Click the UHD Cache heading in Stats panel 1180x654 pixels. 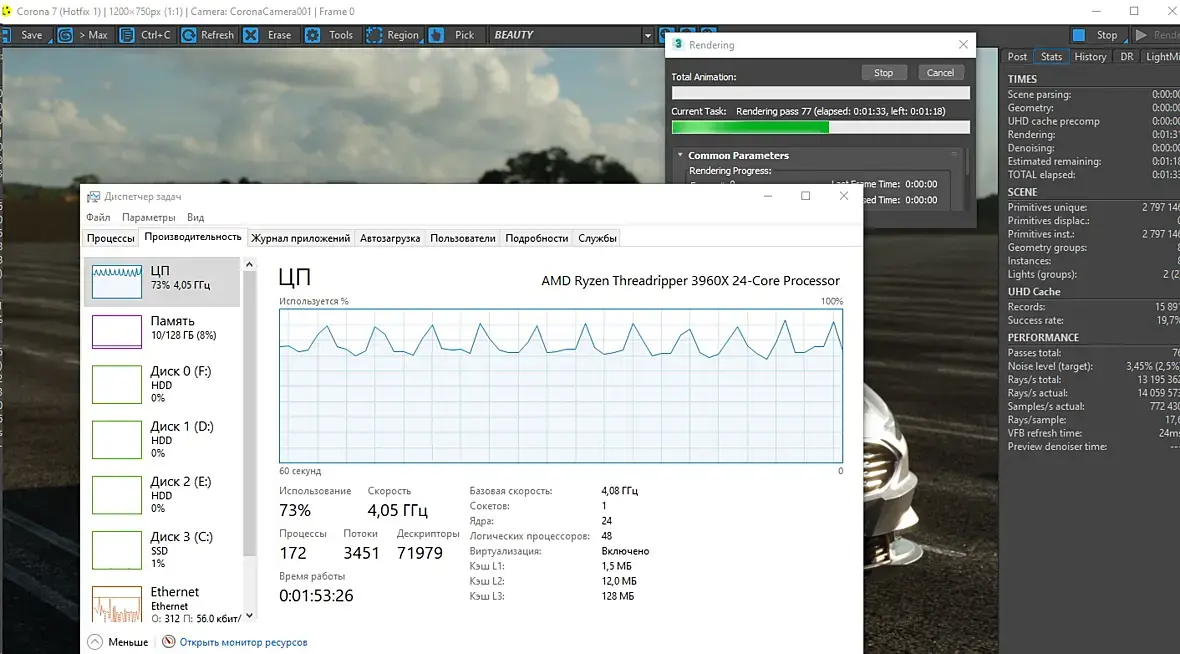[1034, 292]
